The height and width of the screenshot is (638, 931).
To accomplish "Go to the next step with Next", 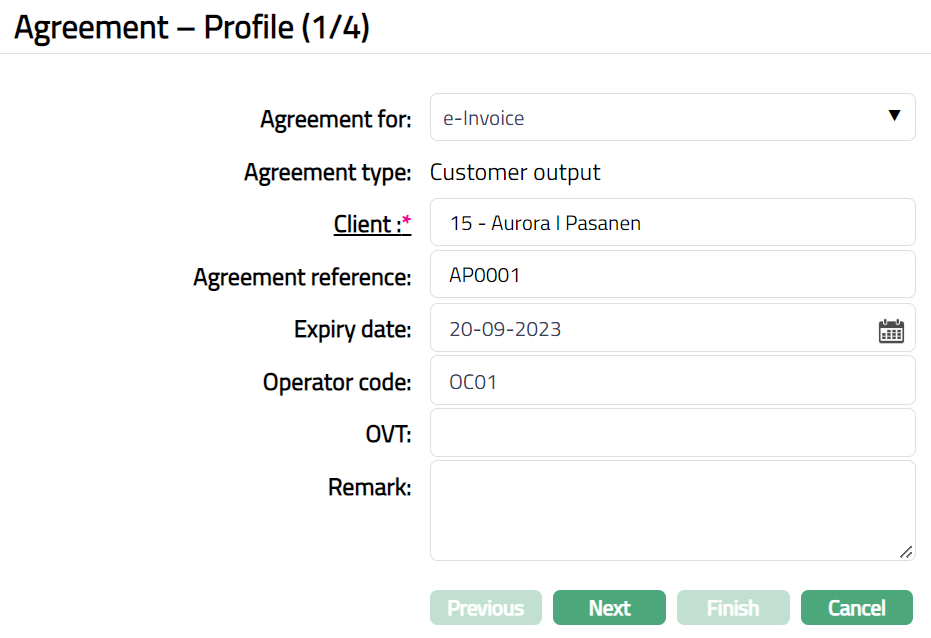I will point(609,608).
